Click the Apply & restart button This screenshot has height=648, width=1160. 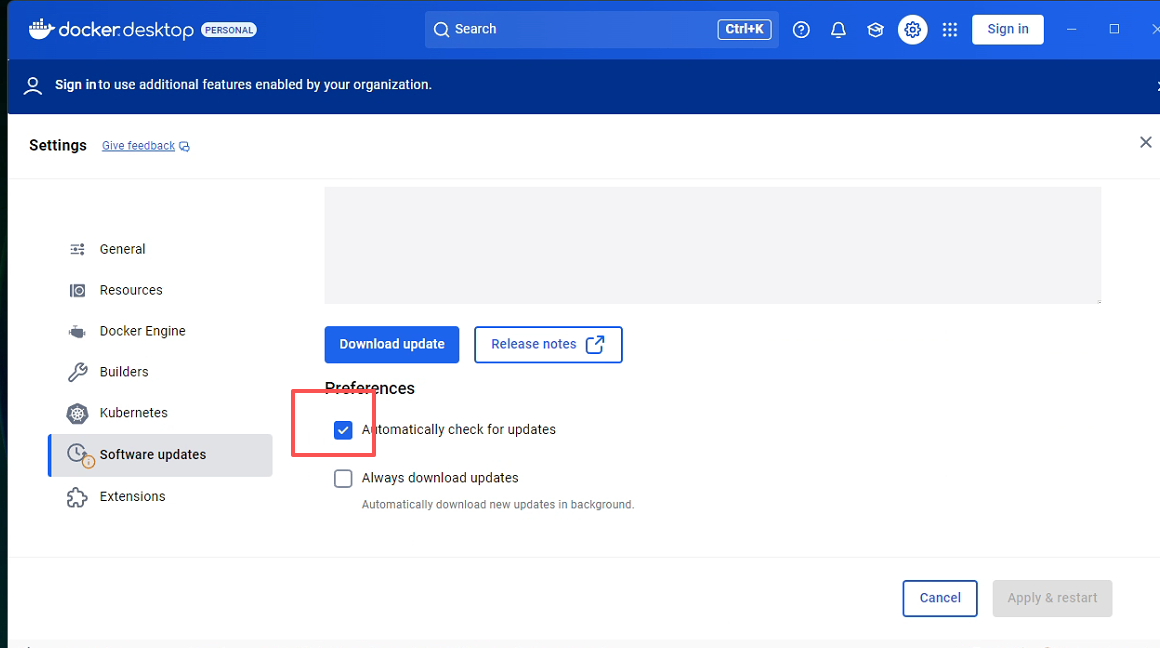point(1052,598)
